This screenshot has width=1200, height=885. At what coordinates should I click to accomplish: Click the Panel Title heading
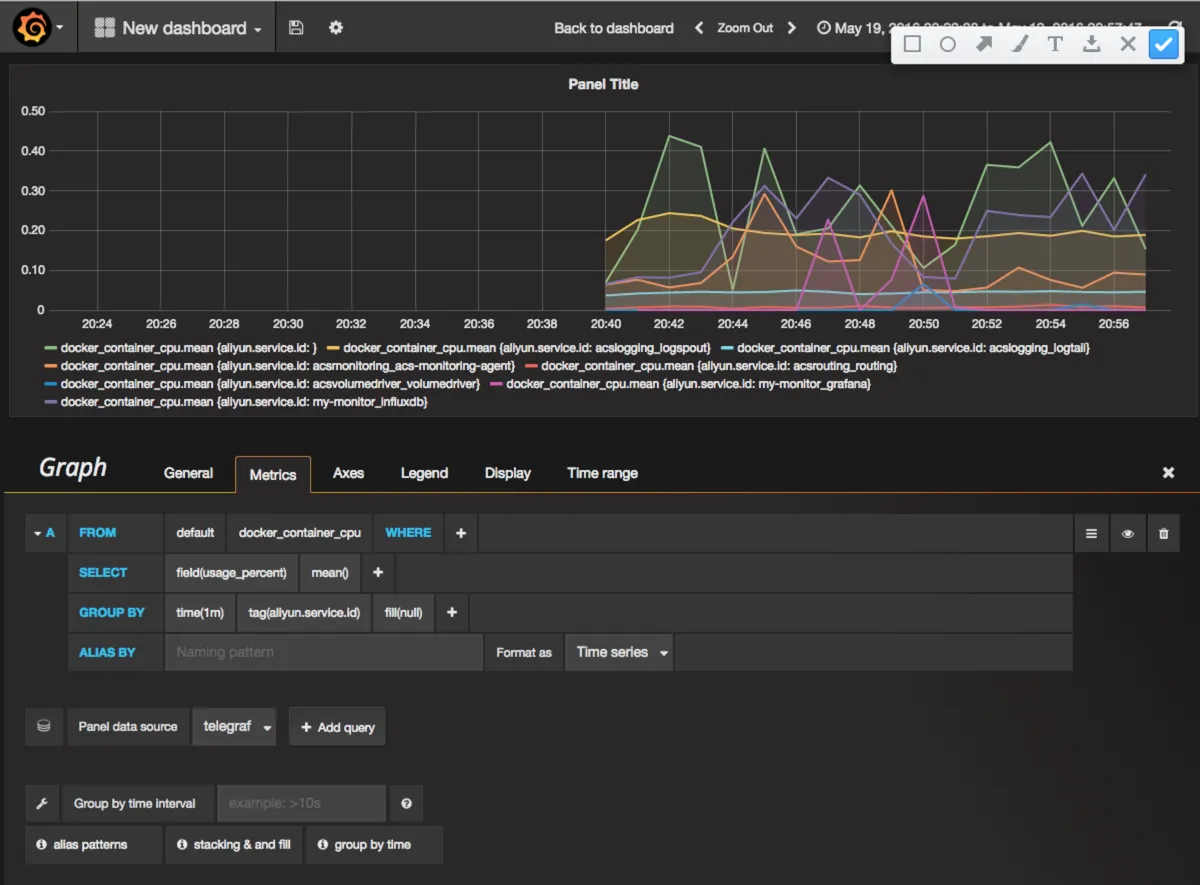[x=603, y=85]
